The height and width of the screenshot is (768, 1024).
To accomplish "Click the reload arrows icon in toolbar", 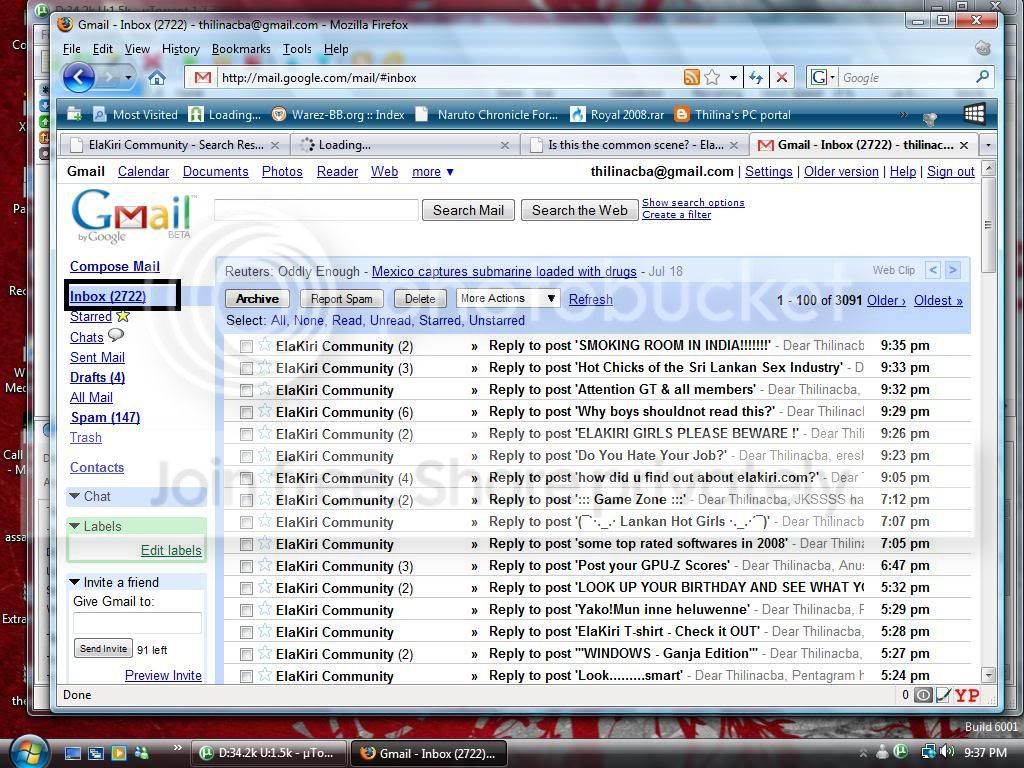I will point(756,78).
